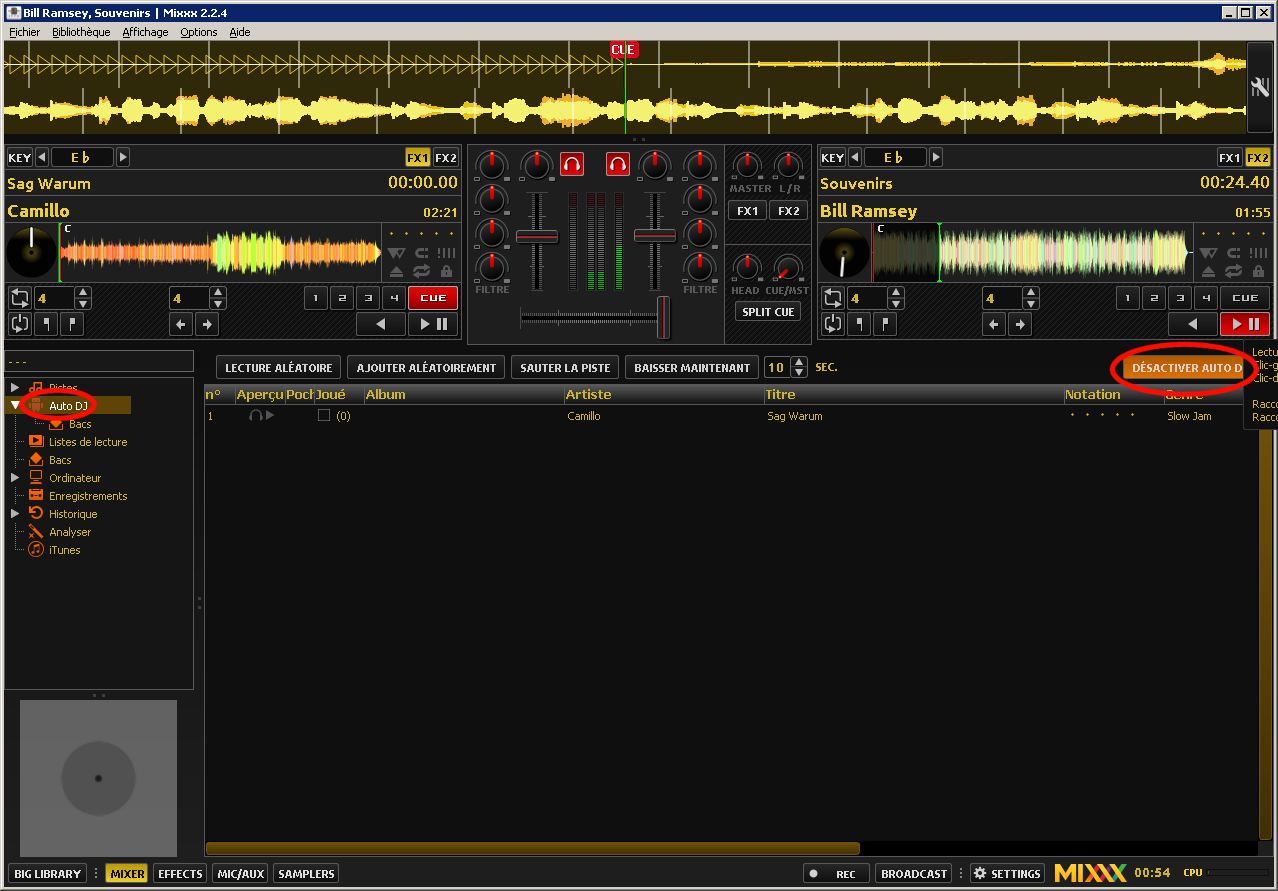This screenshot has height=891, width=1278.
Task: Set loop-out marker on Camillo deck
Action: pos(72,324)
